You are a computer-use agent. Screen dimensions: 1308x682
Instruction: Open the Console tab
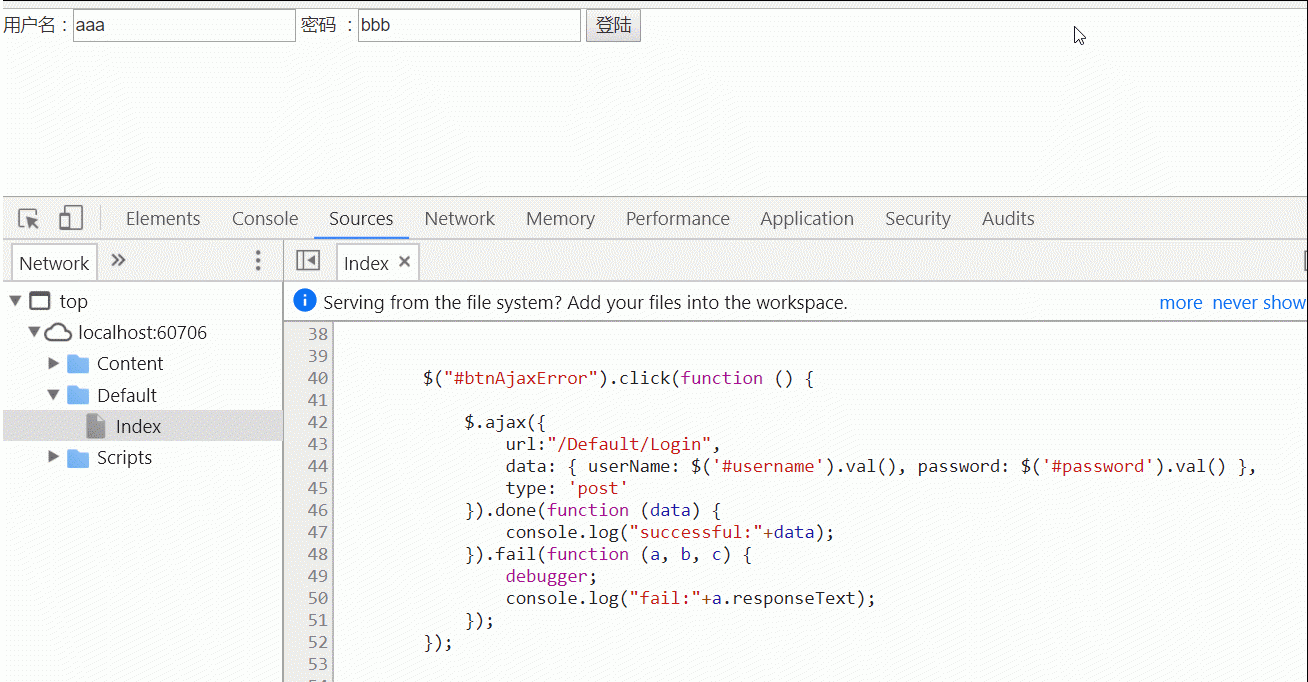(265, 218)
